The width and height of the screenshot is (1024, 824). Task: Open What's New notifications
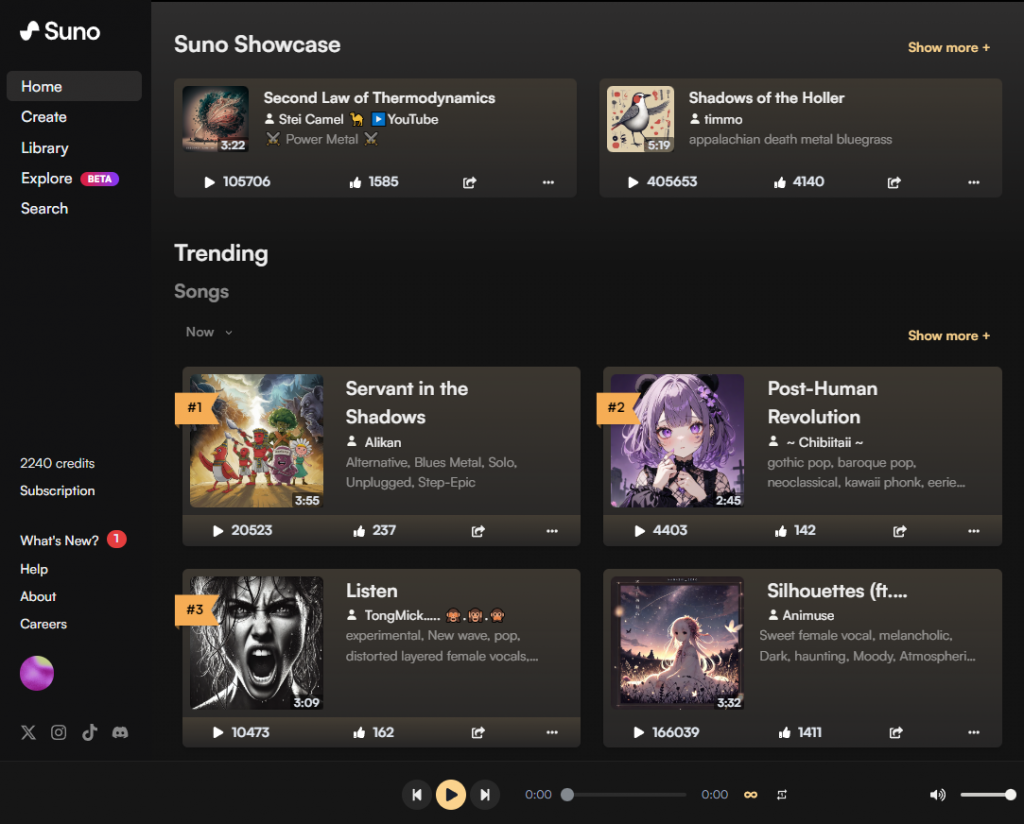(60, 540)
